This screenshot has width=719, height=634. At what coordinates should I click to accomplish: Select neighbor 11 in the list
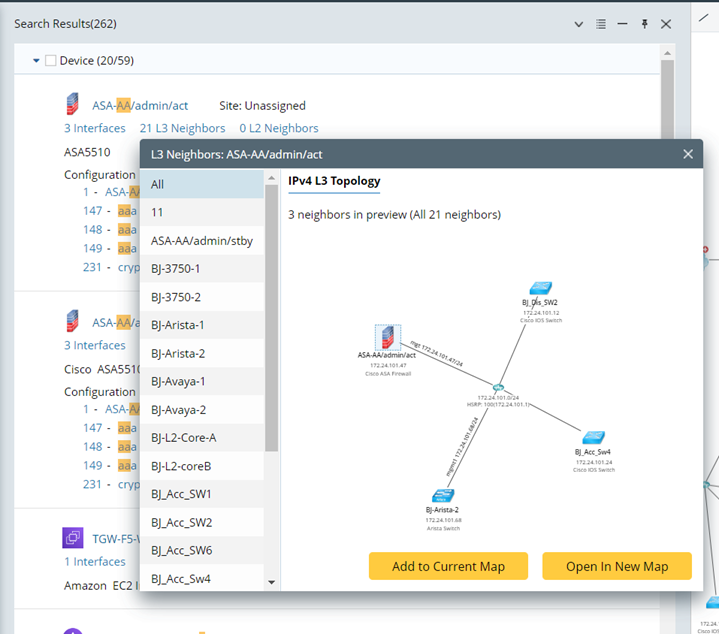point(202,212)
